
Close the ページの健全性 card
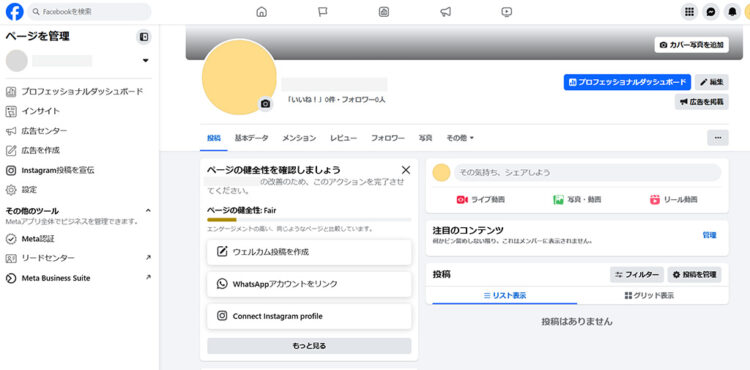coord(406,170)
